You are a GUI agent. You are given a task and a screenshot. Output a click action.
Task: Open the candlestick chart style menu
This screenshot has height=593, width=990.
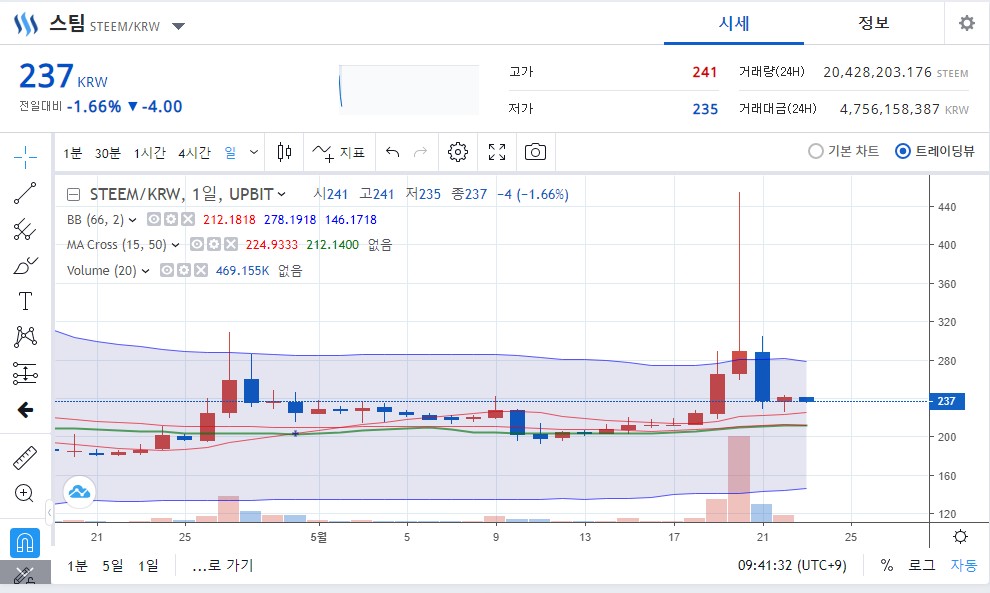(284, 152)
